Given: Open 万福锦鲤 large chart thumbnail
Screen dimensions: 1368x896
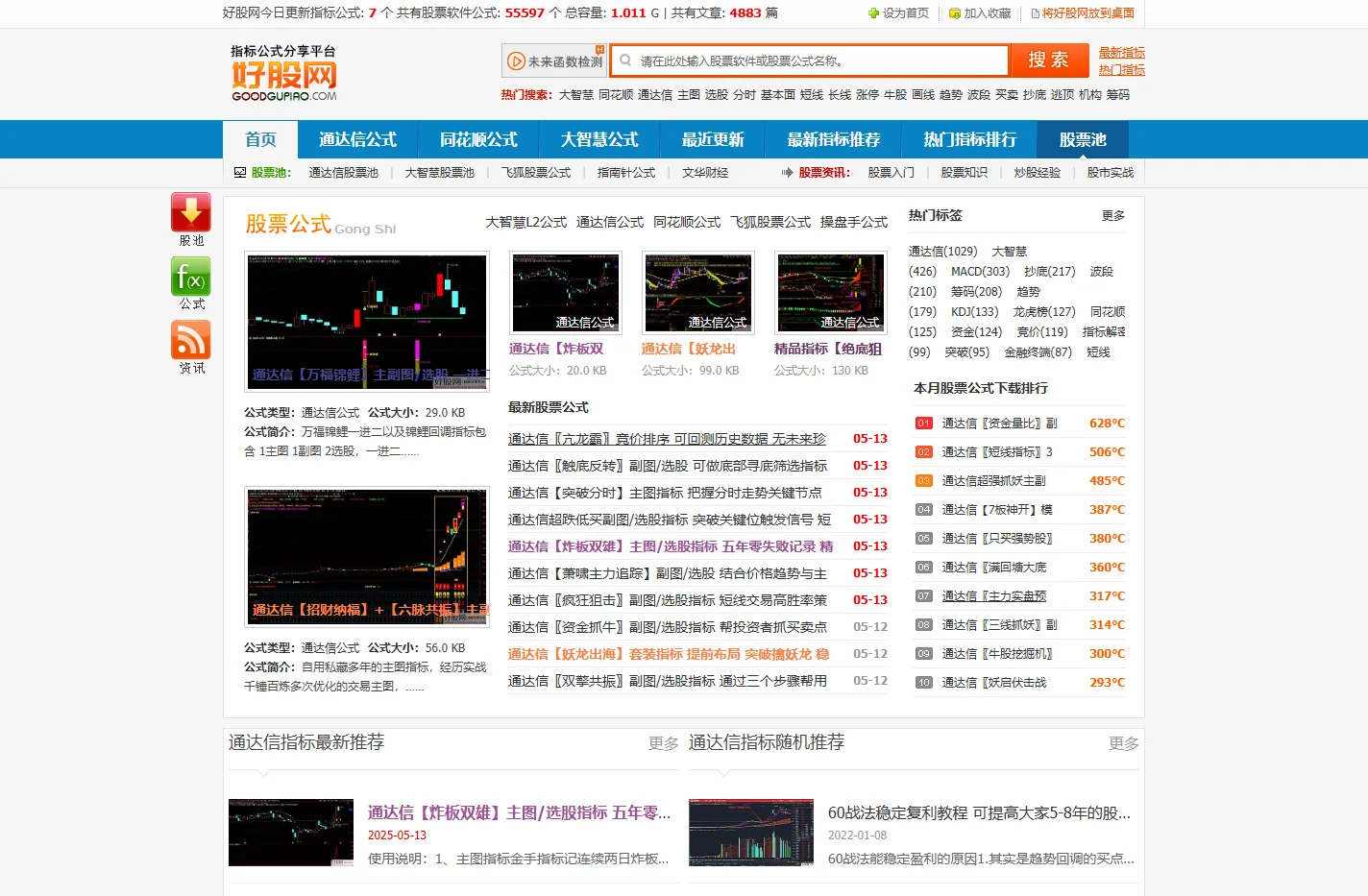Looking at the screenshot, I should [367, 322].
